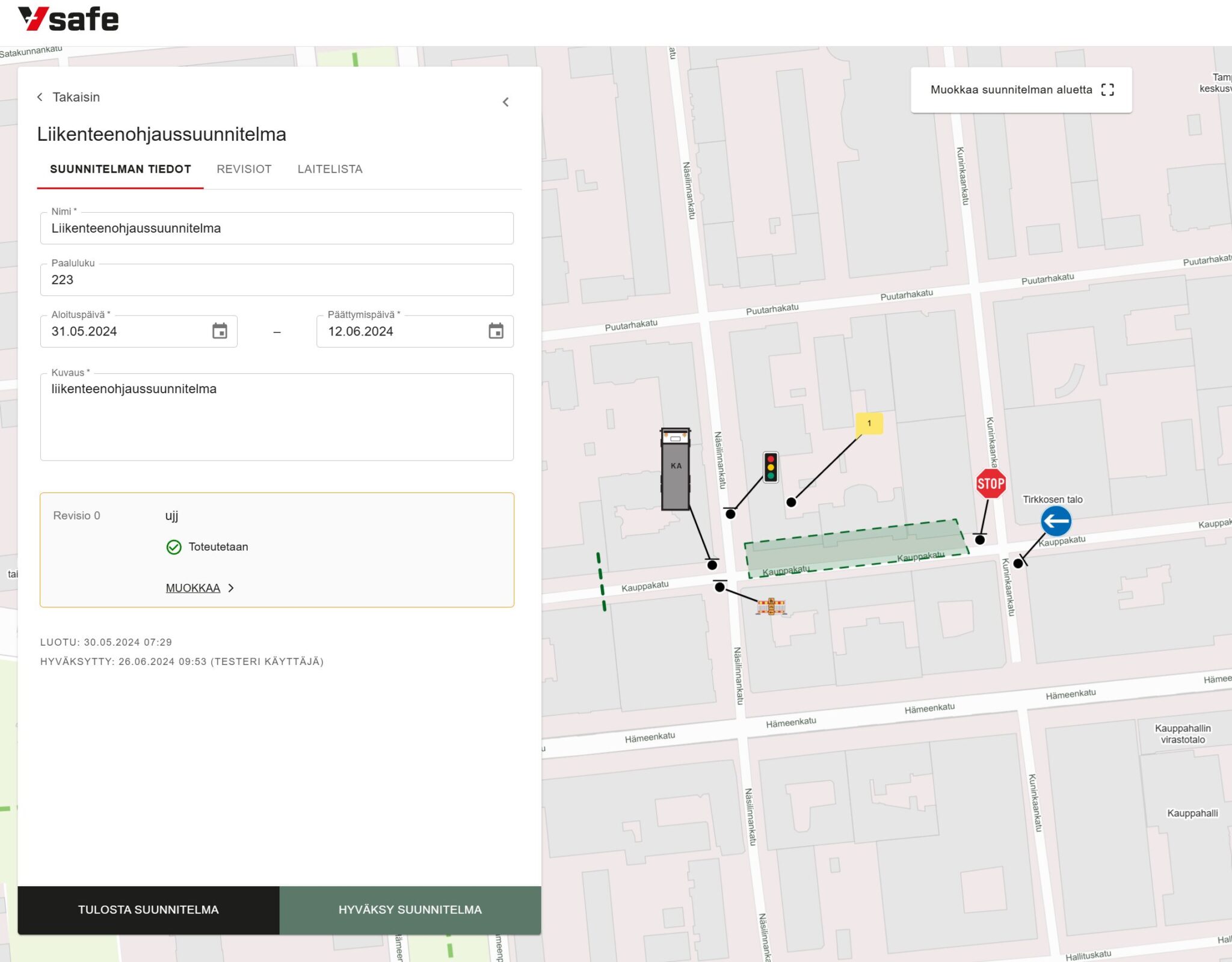Switch to the Revisiot tab

tap(244, 169)
